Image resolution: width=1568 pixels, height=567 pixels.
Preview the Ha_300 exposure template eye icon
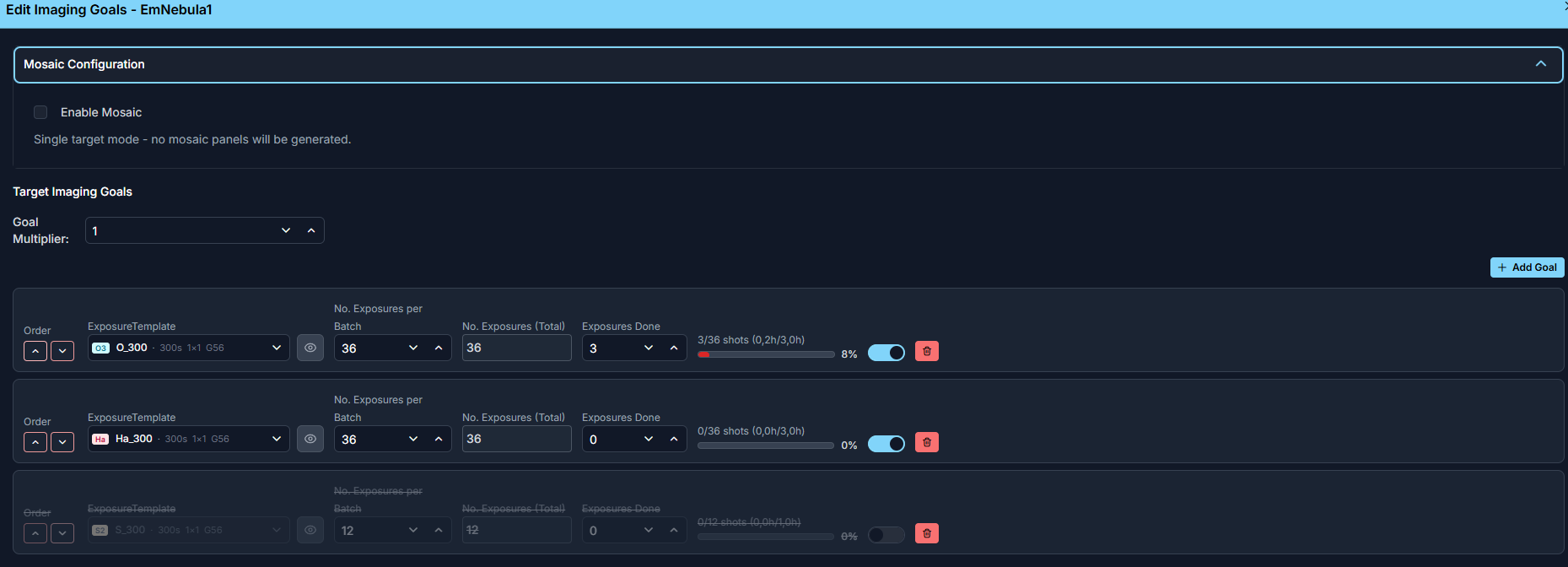[310, 439]
